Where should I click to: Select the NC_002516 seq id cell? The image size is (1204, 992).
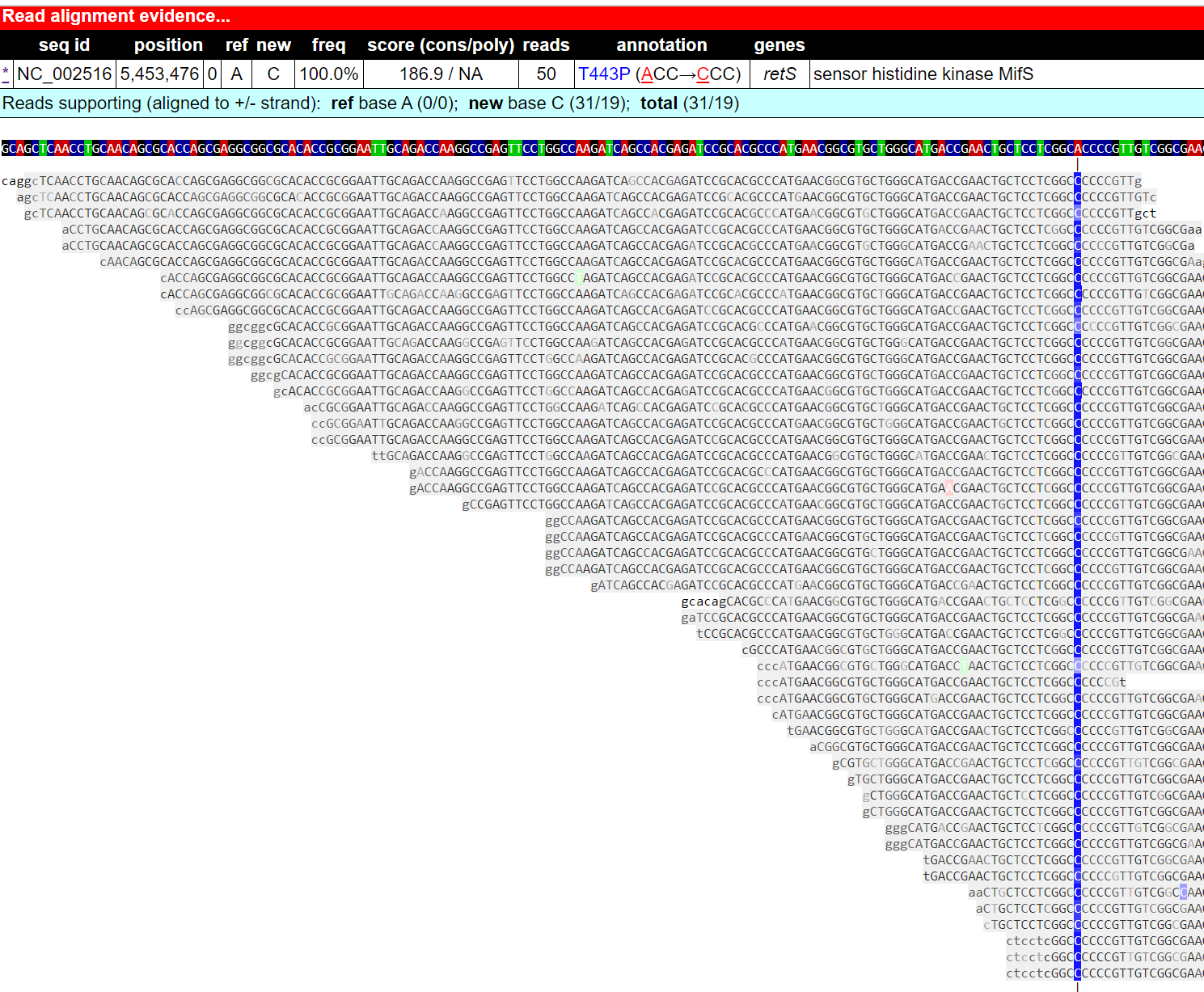[x=65, y=74]
